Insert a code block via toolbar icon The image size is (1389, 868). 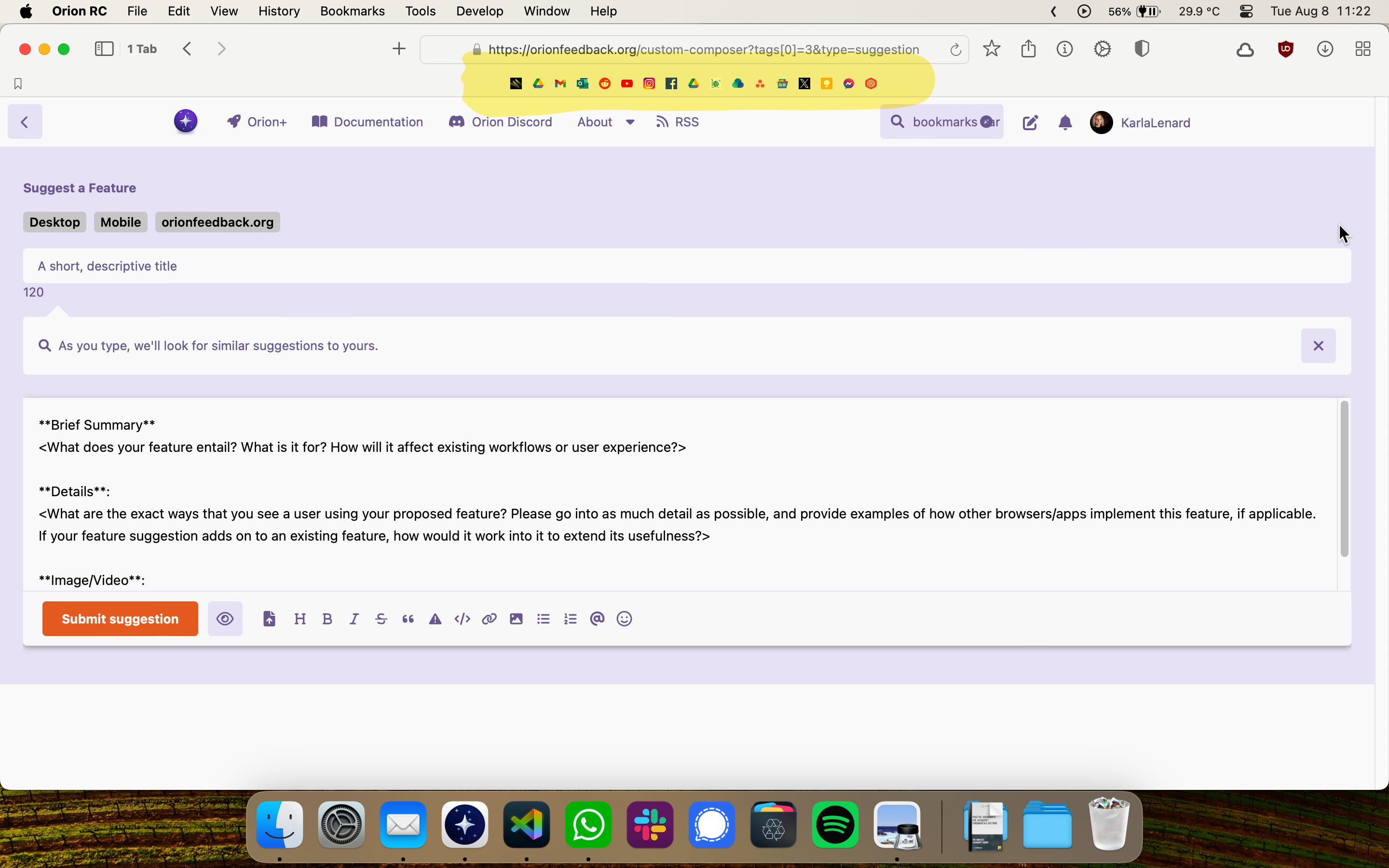click(462, 619)
